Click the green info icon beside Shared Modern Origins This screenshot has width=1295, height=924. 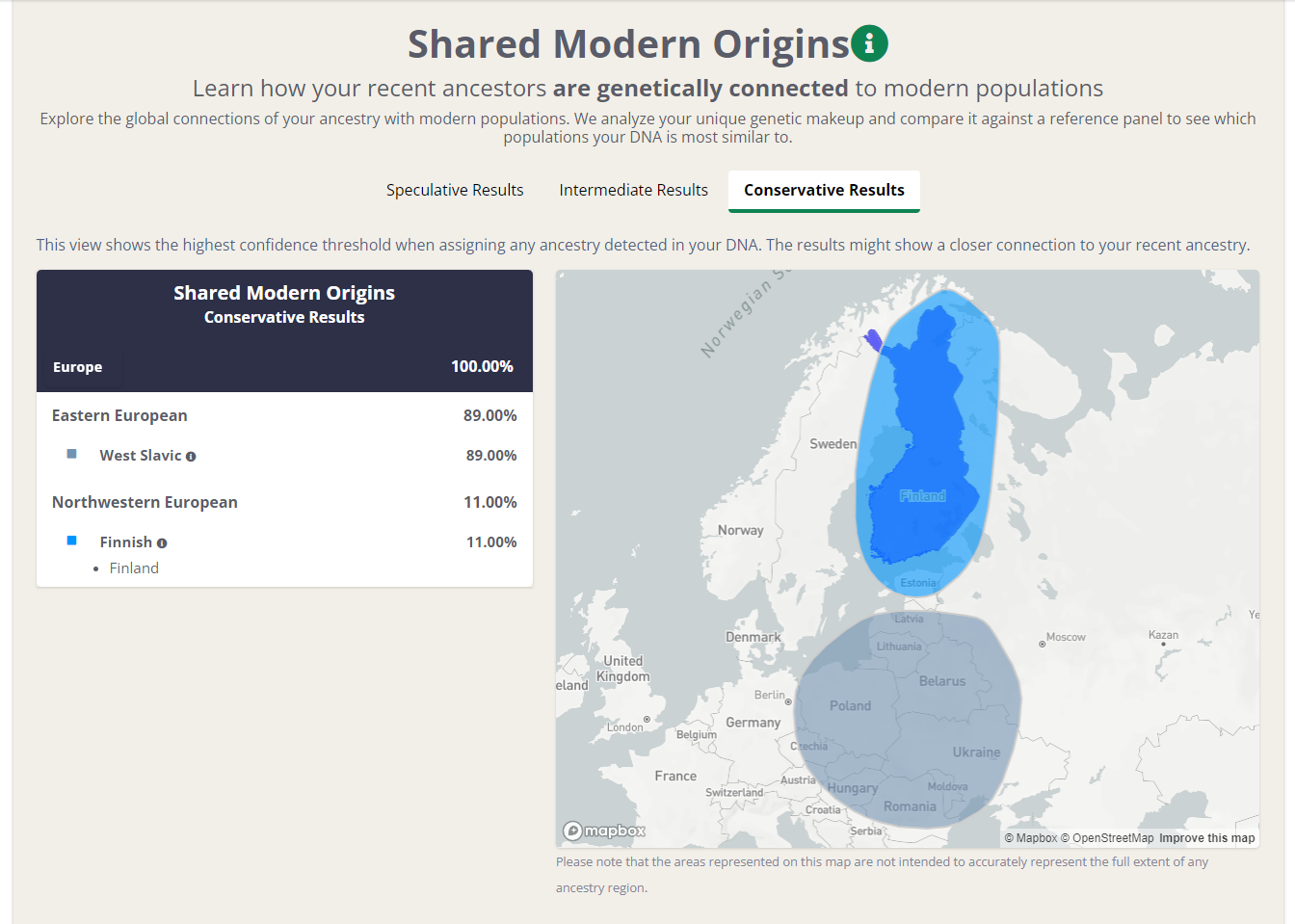(x=869, y=43)
